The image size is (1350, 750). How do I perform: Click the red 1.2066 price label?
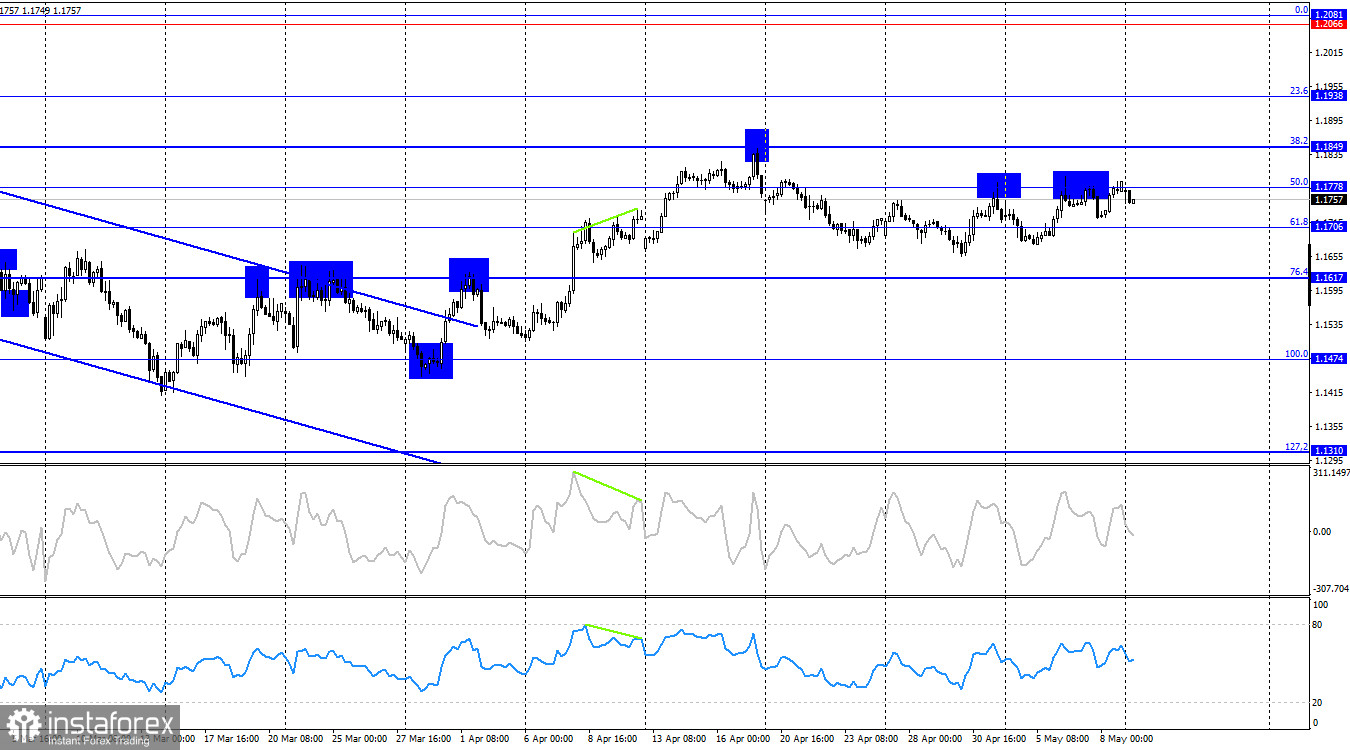coord(1329,23)
